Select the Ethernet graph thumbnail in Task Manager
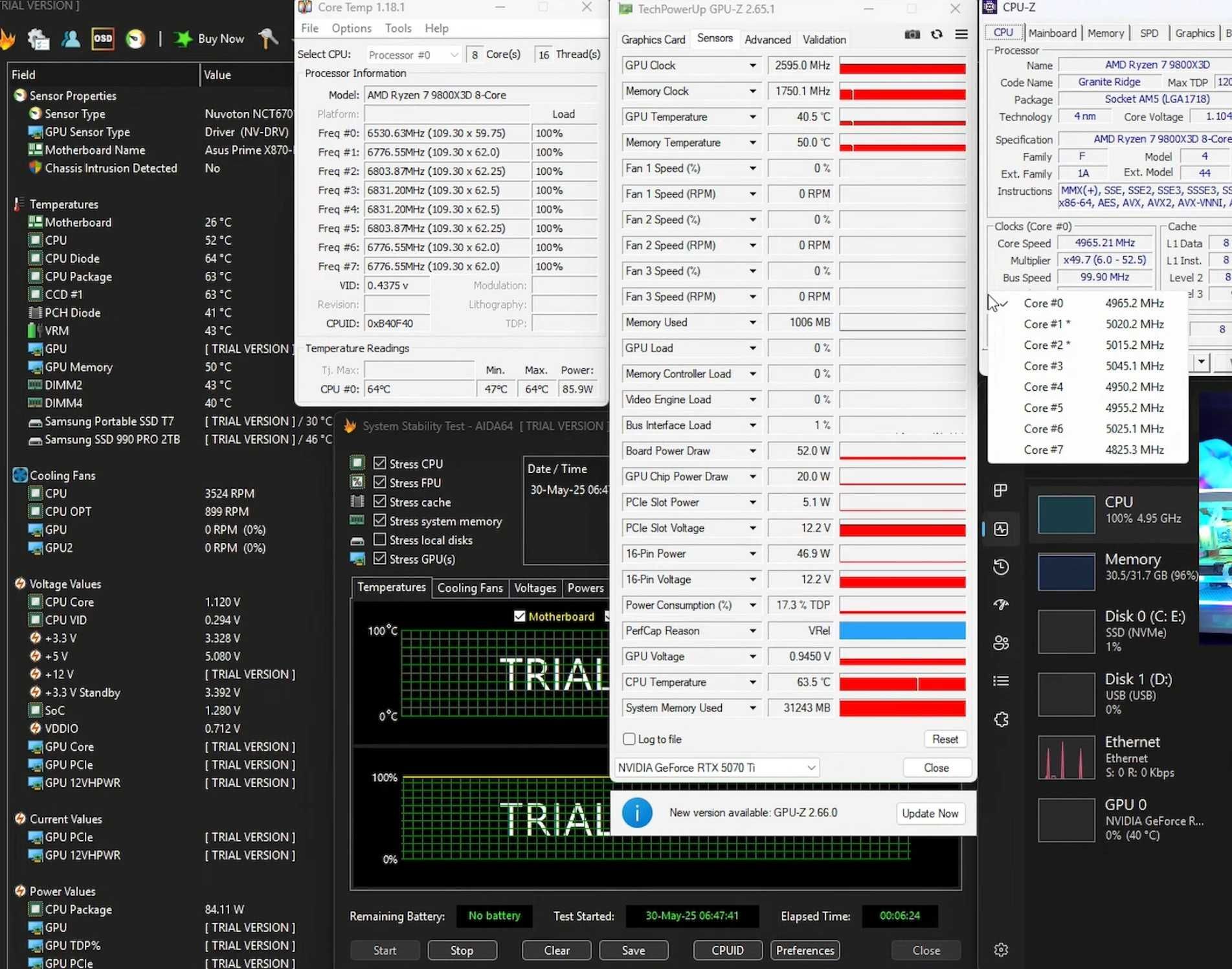The image size is (1232, 969). point(1066,758)
